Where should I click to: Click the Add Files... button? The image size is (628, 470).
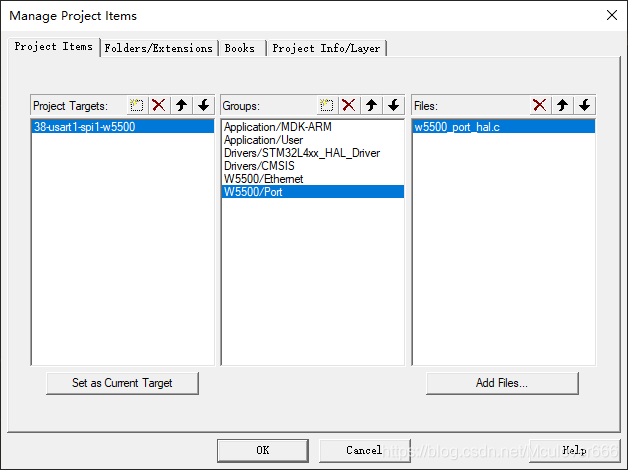point(502,383)
